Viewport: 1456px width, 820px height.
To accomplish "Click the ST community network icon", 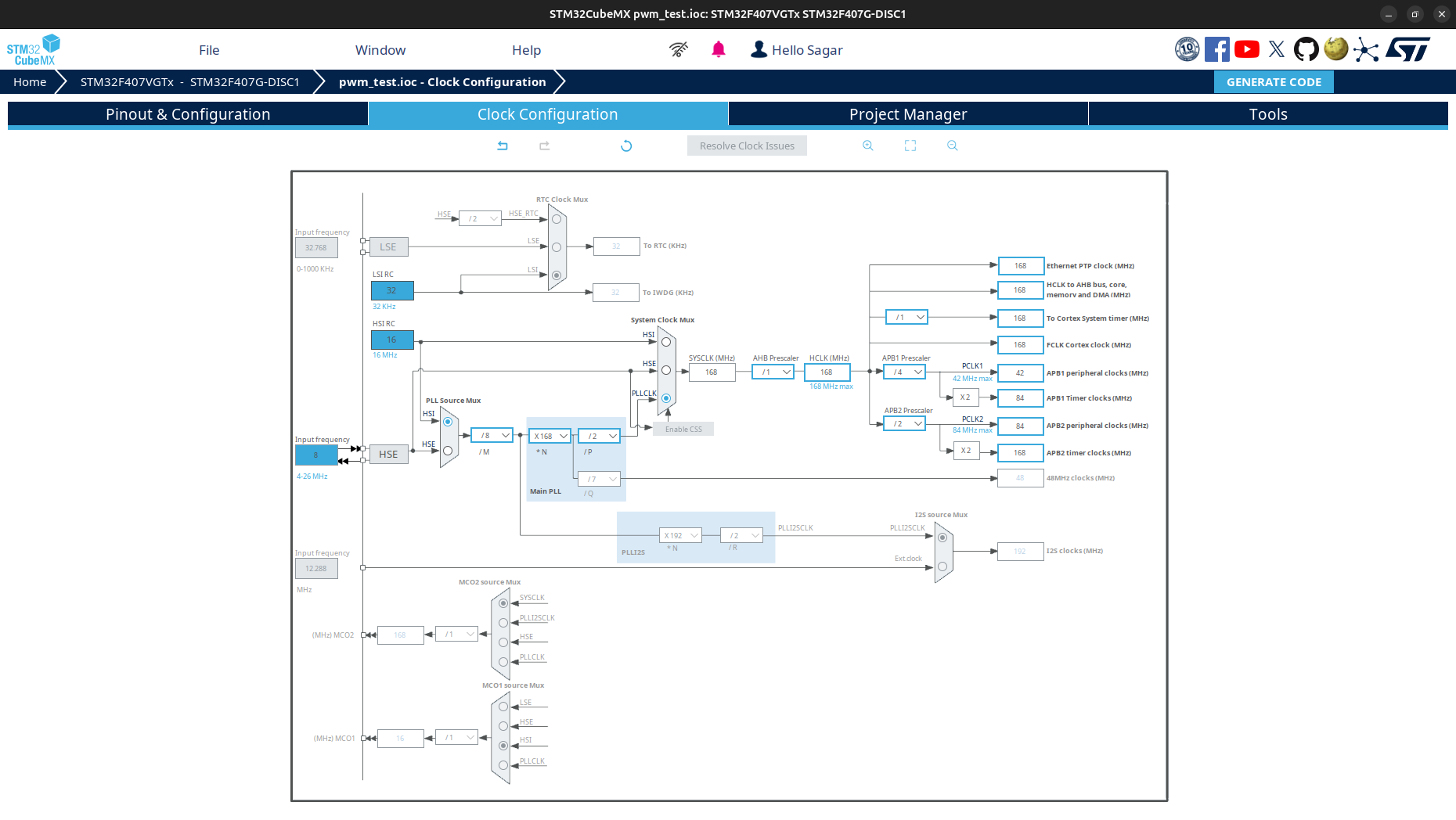I will point(1366,49).
